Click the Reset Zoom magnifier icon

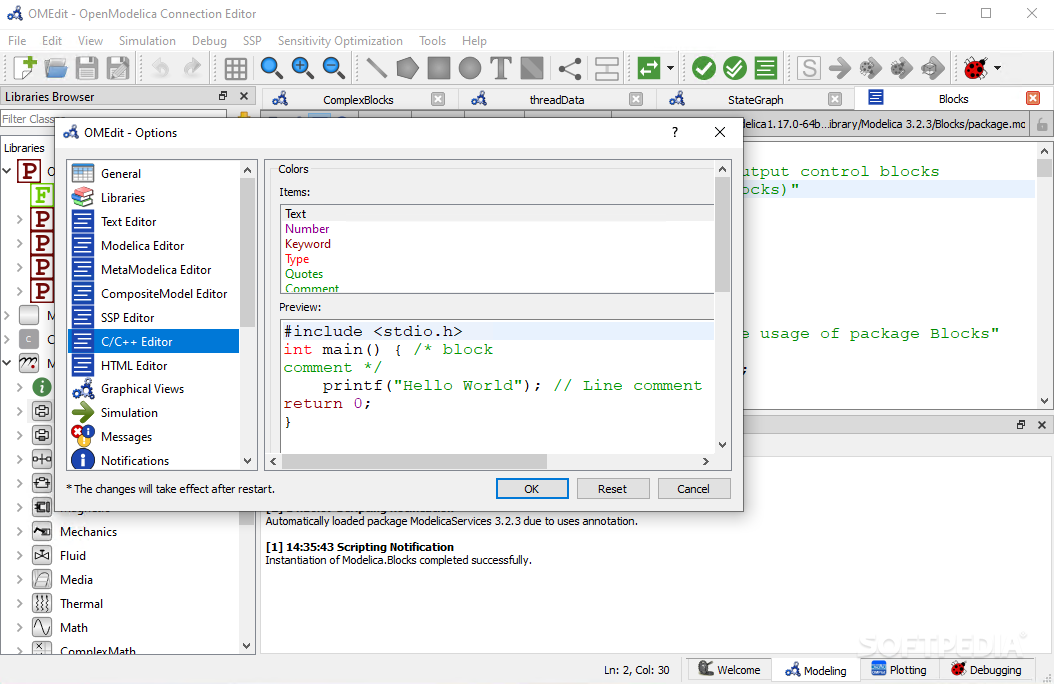pos(271,68)
